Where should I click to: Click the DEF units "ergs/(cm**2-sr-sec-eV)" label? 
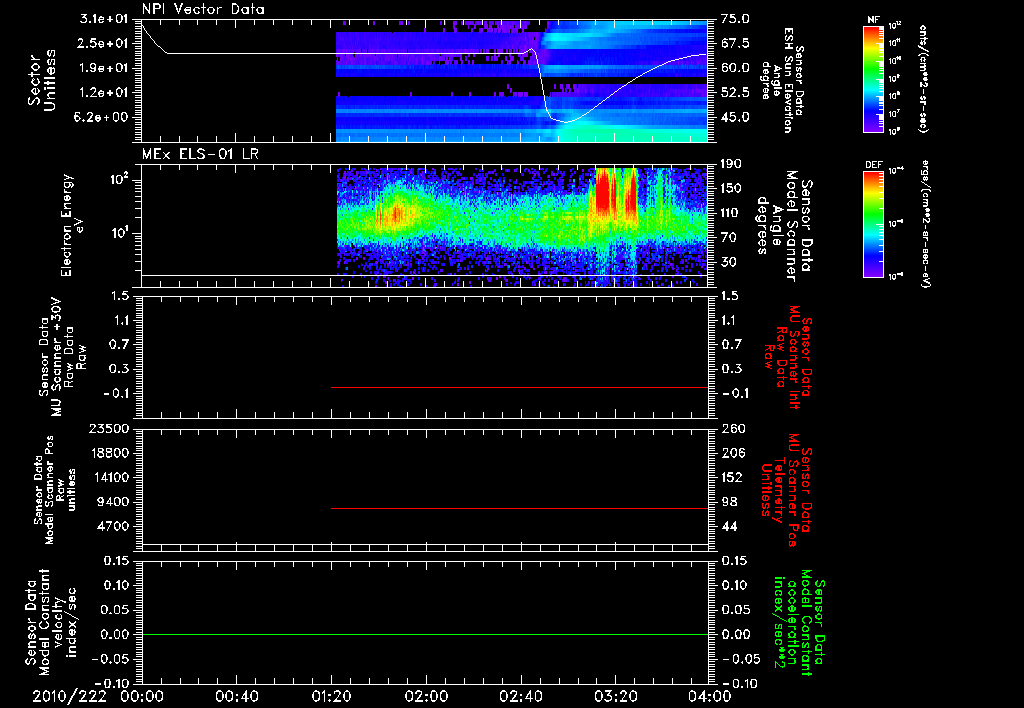(x=924, y=224)
